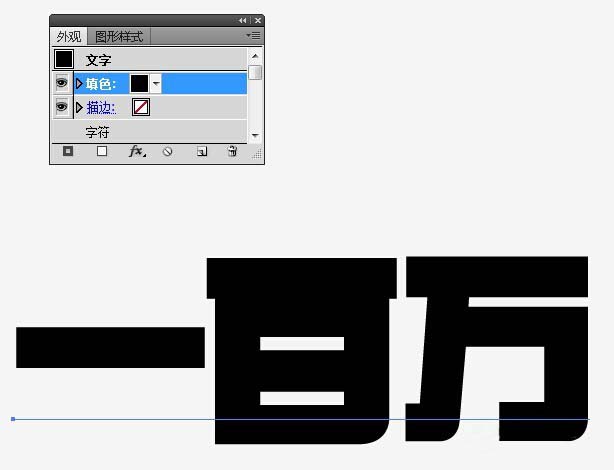
Task: Click the text baseline anchor point
Action: (13, 419)
